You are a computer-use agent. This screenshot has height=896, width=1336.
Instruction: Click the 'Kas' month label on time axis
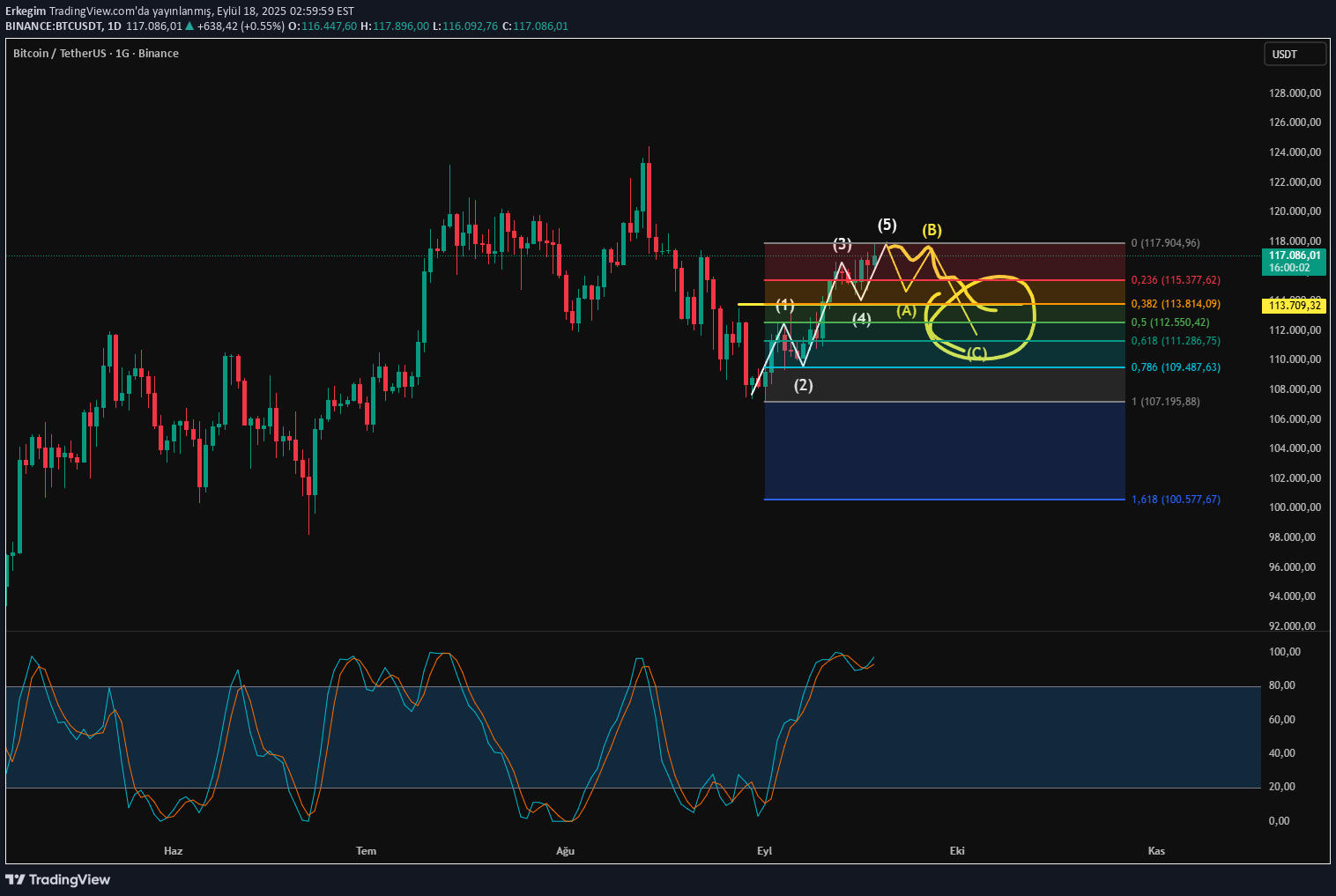[1156, 851]
